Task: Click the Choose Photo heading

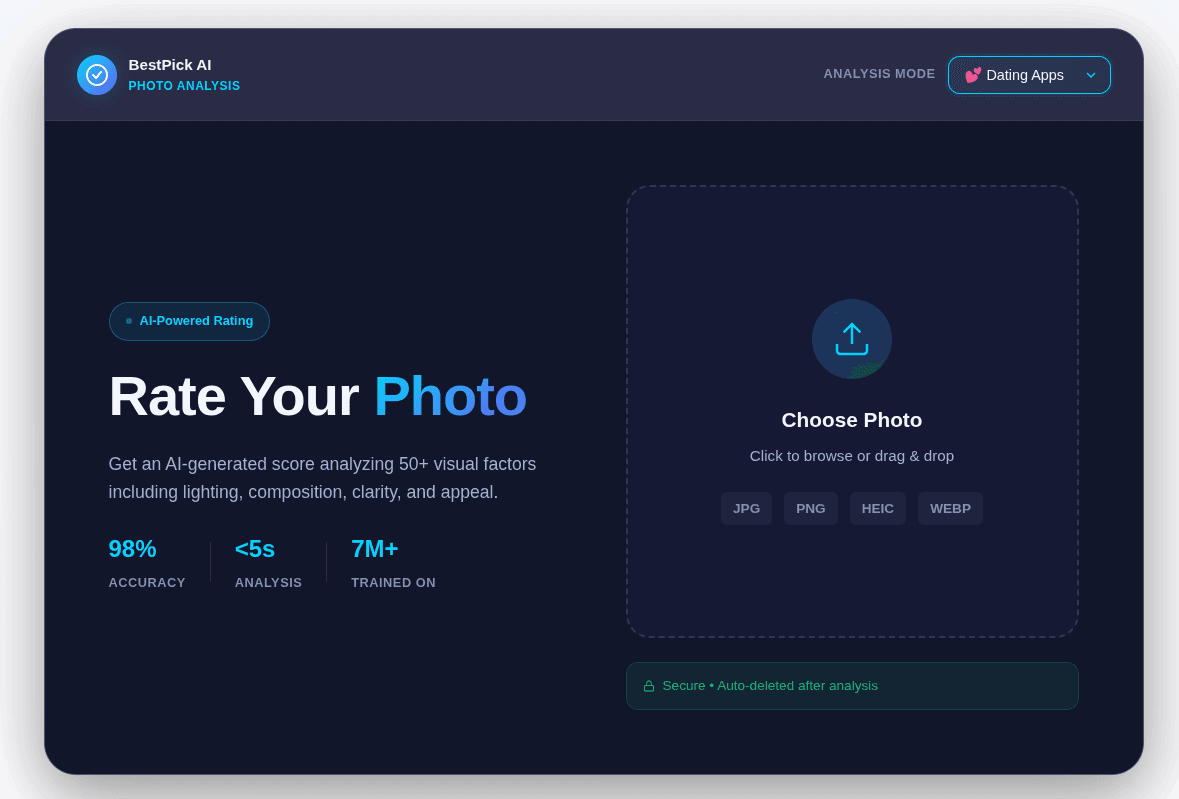Action: [x=851, y=420]
